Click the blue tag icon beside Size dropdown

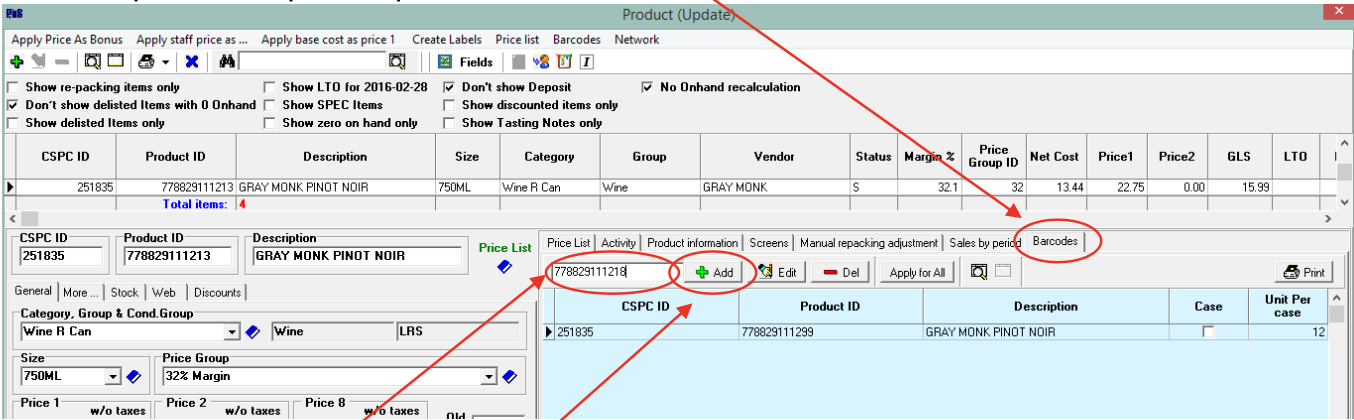coord(132,377)
